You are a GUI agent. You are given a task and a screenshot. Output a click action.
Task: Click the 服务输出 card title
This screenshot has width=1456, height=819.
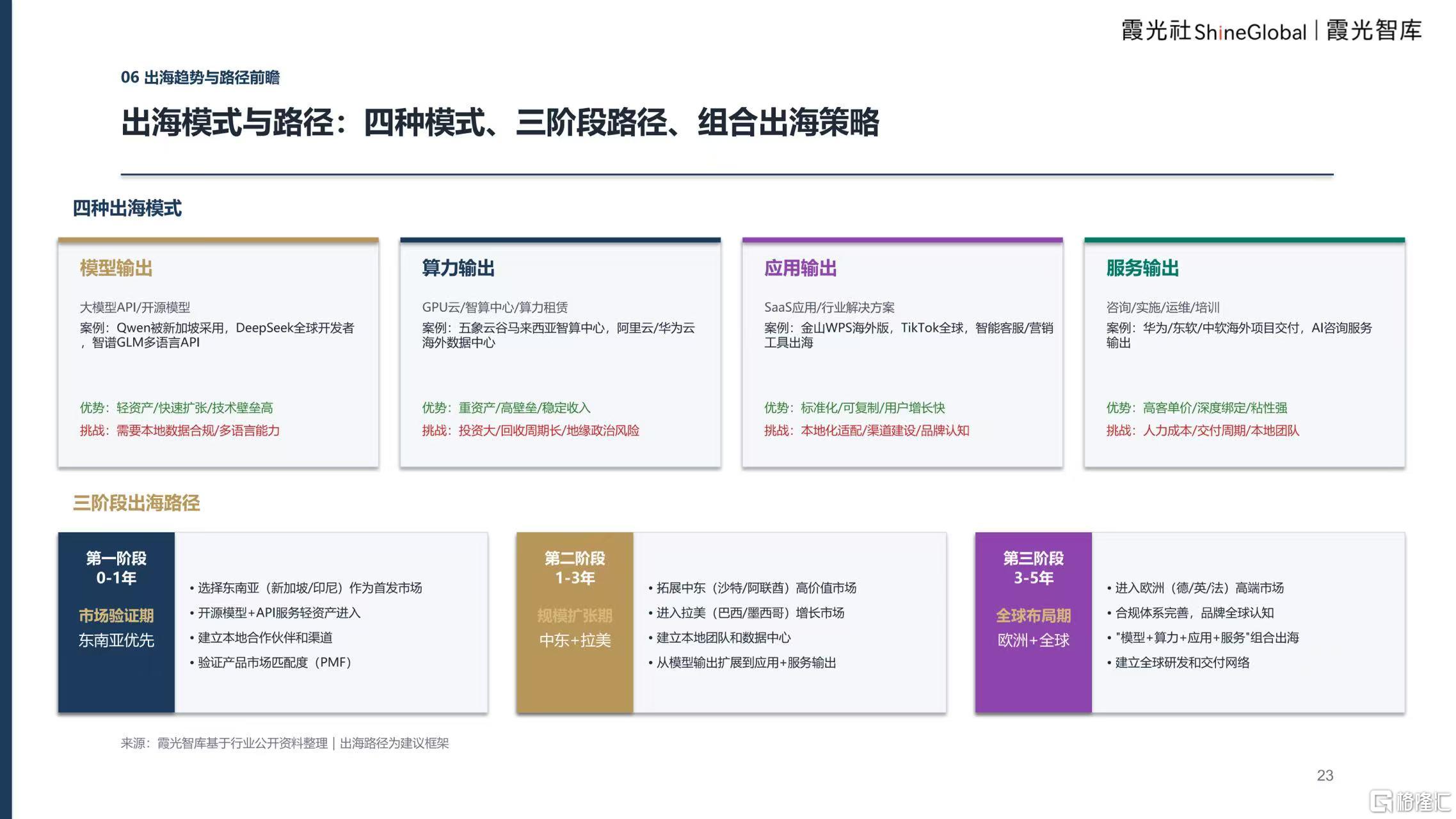click(1142, 268)
